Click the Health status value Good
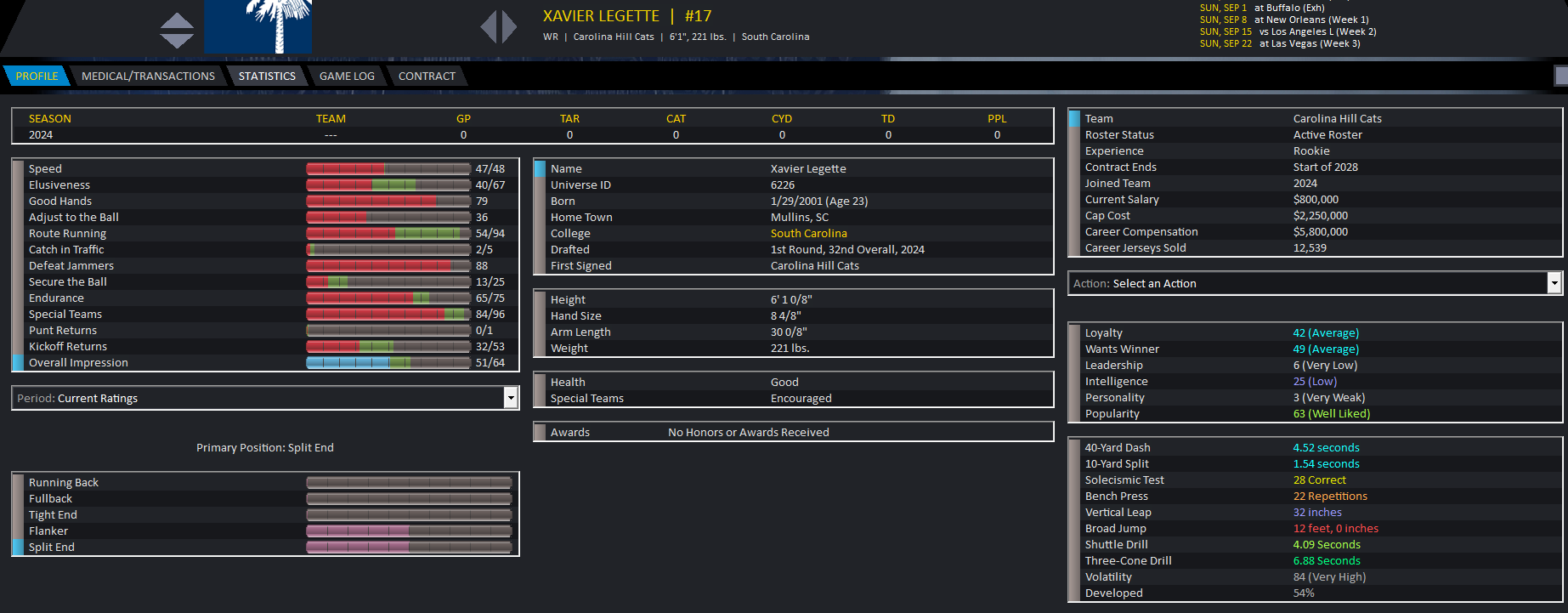Image resolution: width=1568 pixels, height=613 pixels. (784, 382)
